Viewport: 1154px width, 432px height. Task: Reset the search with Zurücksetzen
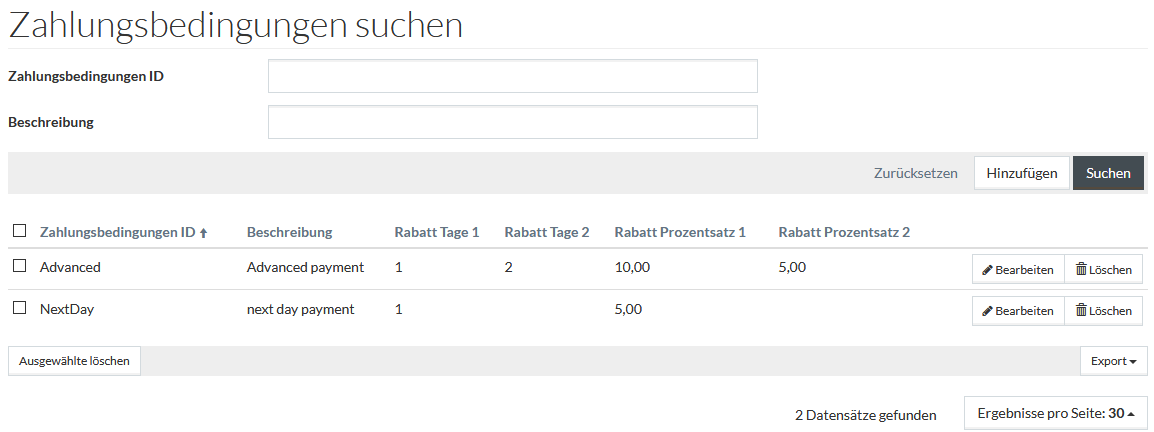coord(916,174)
